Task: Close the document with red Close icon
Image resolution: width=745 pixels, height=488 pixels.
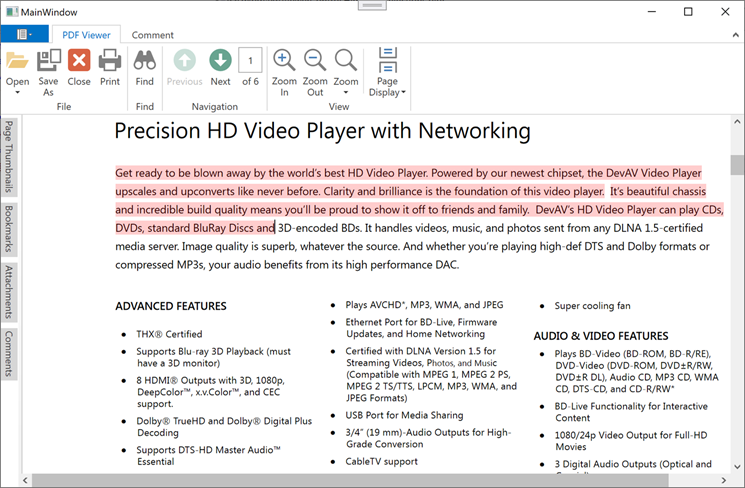Action: click(x=79, y=61)
